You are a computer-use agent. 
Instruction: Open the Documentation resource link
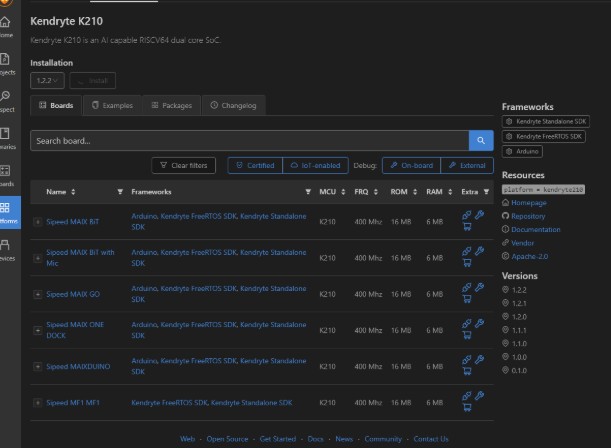[x=536, y=230]
